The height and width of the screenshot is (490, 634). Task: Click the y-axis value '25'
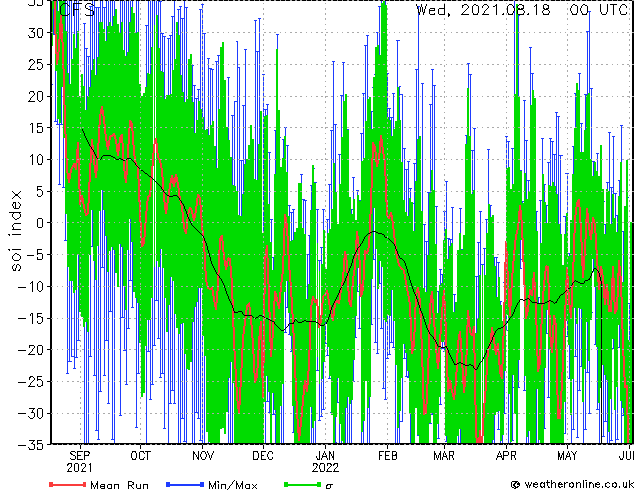click(36, 64)
